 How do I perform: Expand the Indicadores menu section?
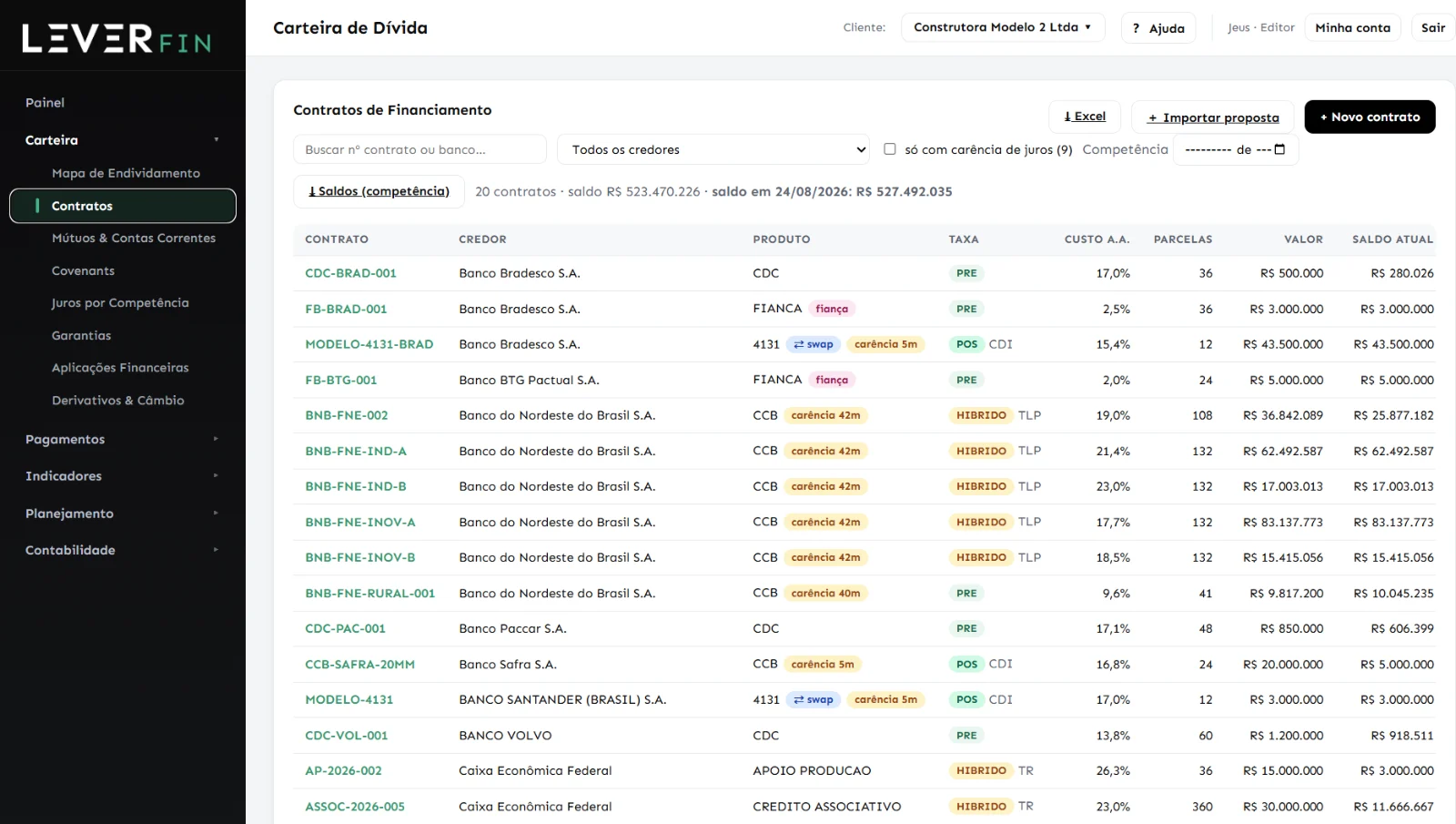[x=123, y=476]
